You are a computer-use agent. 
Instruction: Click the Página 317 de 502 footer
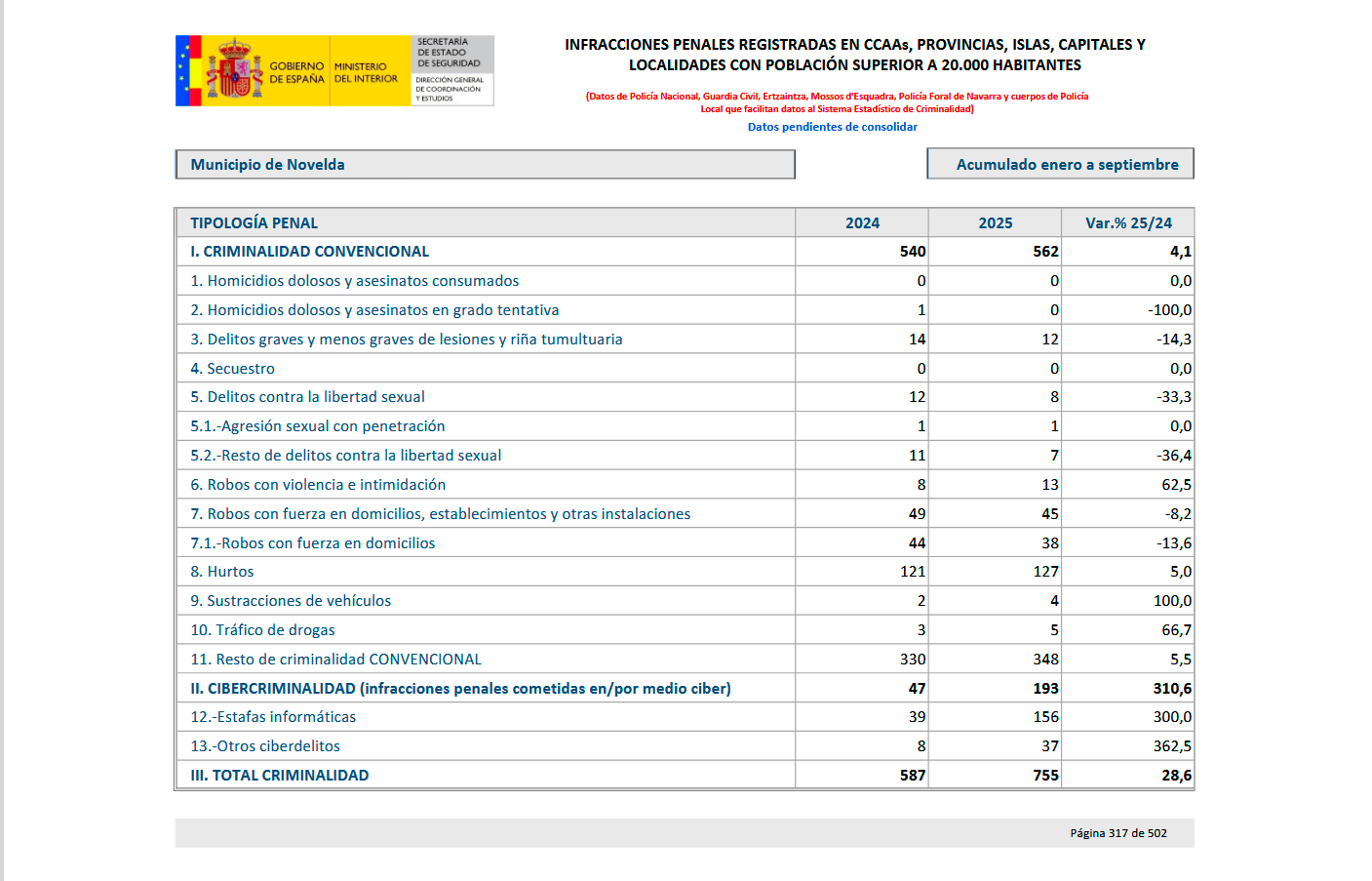tap(1117, 833)
